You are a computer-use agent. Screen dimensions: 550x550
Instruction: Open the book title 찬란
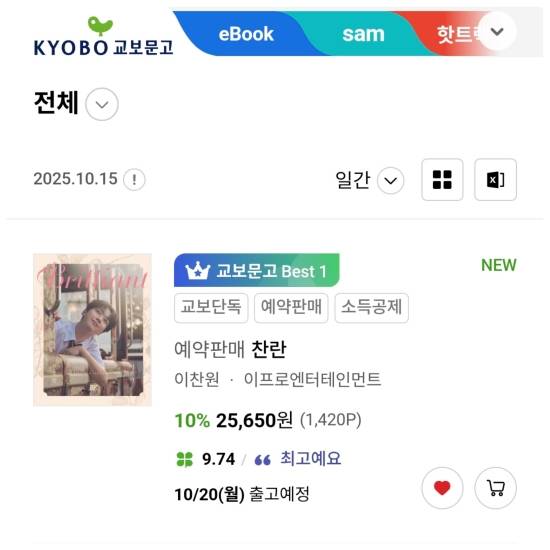(269, 349)
